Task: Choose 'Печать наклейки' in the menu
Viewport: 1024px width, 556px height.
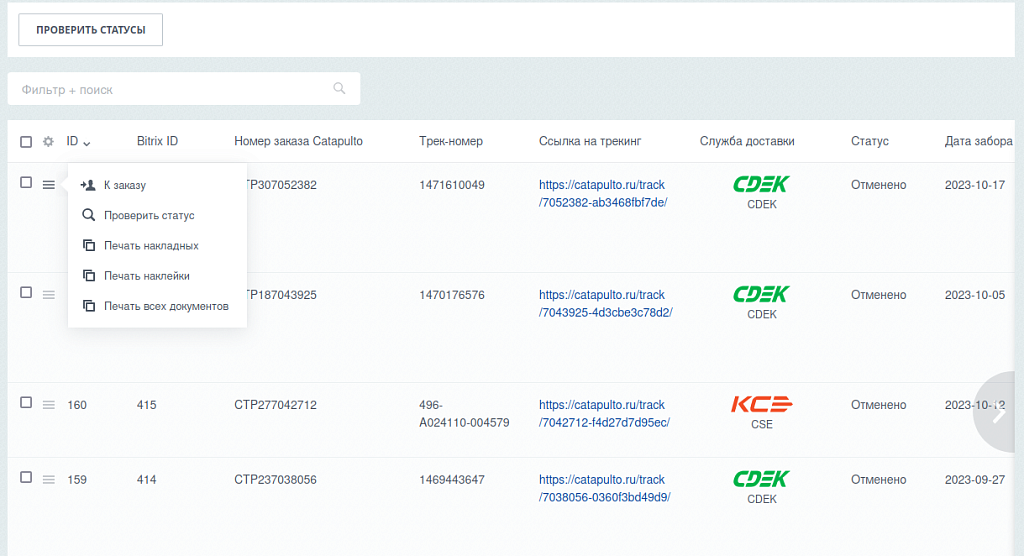Action: tap(146, 276)
